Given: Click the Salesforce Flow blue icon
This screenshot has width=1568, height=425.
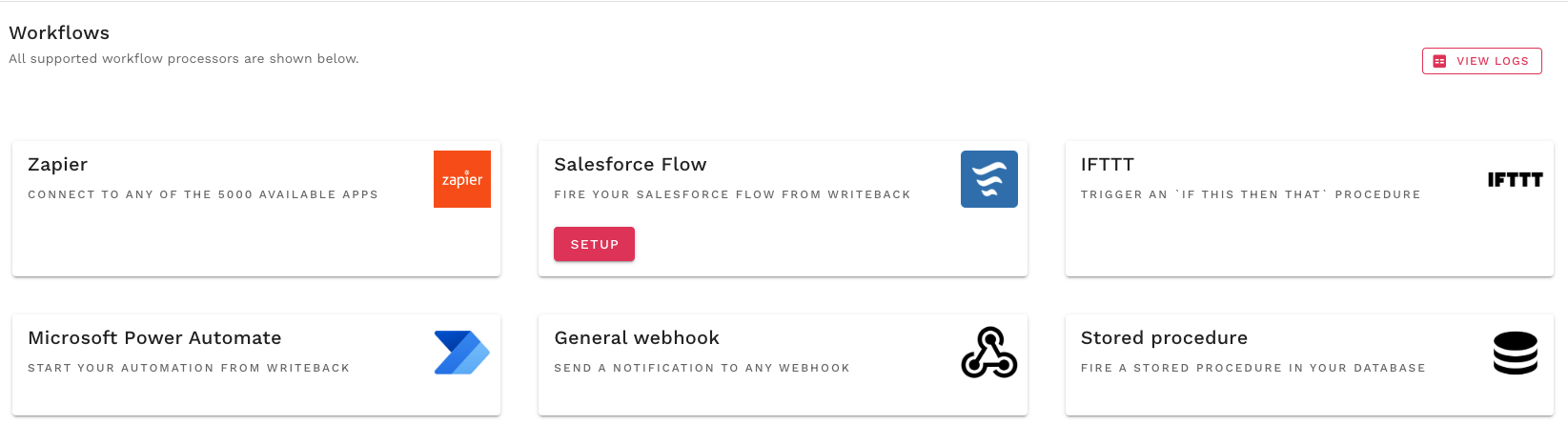Looking at the screenshot, I should coord(988,179).
